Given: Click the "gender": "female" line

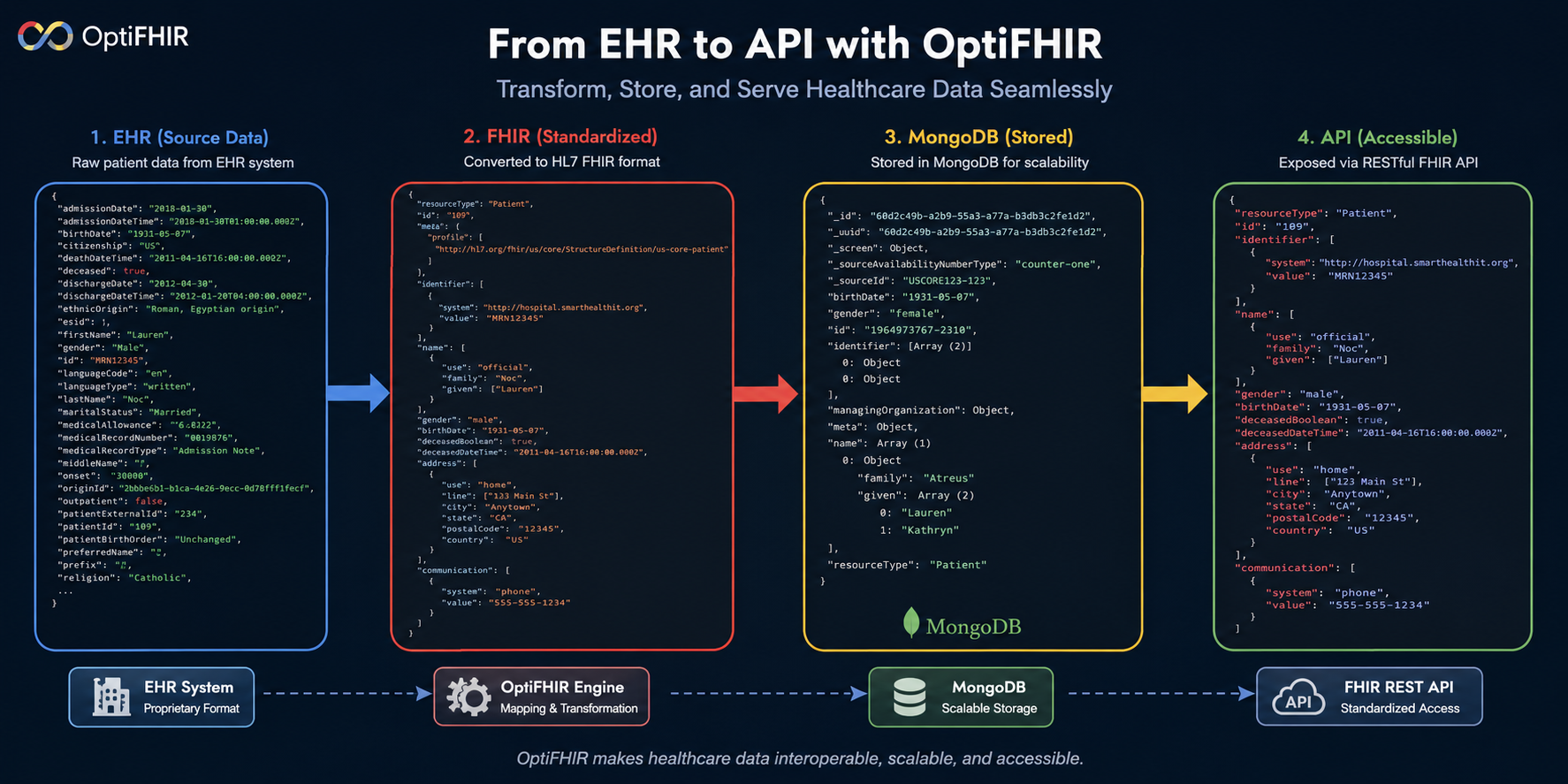Looking at the screenshot, I should [887, 314].
